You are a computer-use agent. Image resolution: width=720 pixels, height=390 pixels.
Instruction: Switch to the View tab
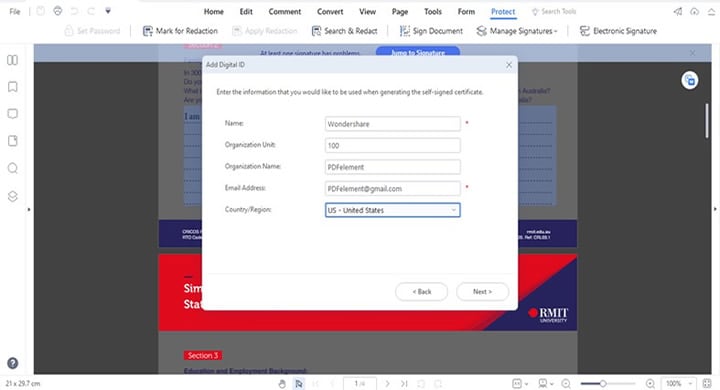click(x=367, y=11)
